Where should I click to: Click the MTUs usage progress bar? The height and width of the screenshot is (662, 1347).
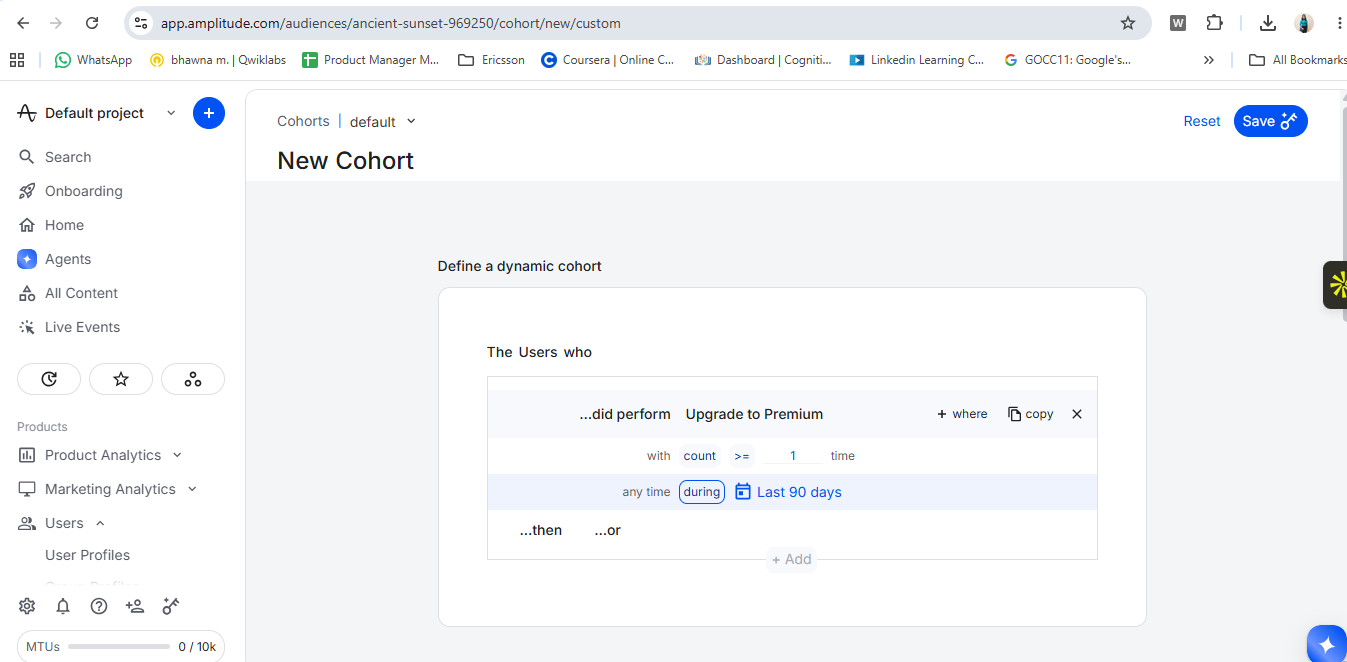[x=118, y=647]
